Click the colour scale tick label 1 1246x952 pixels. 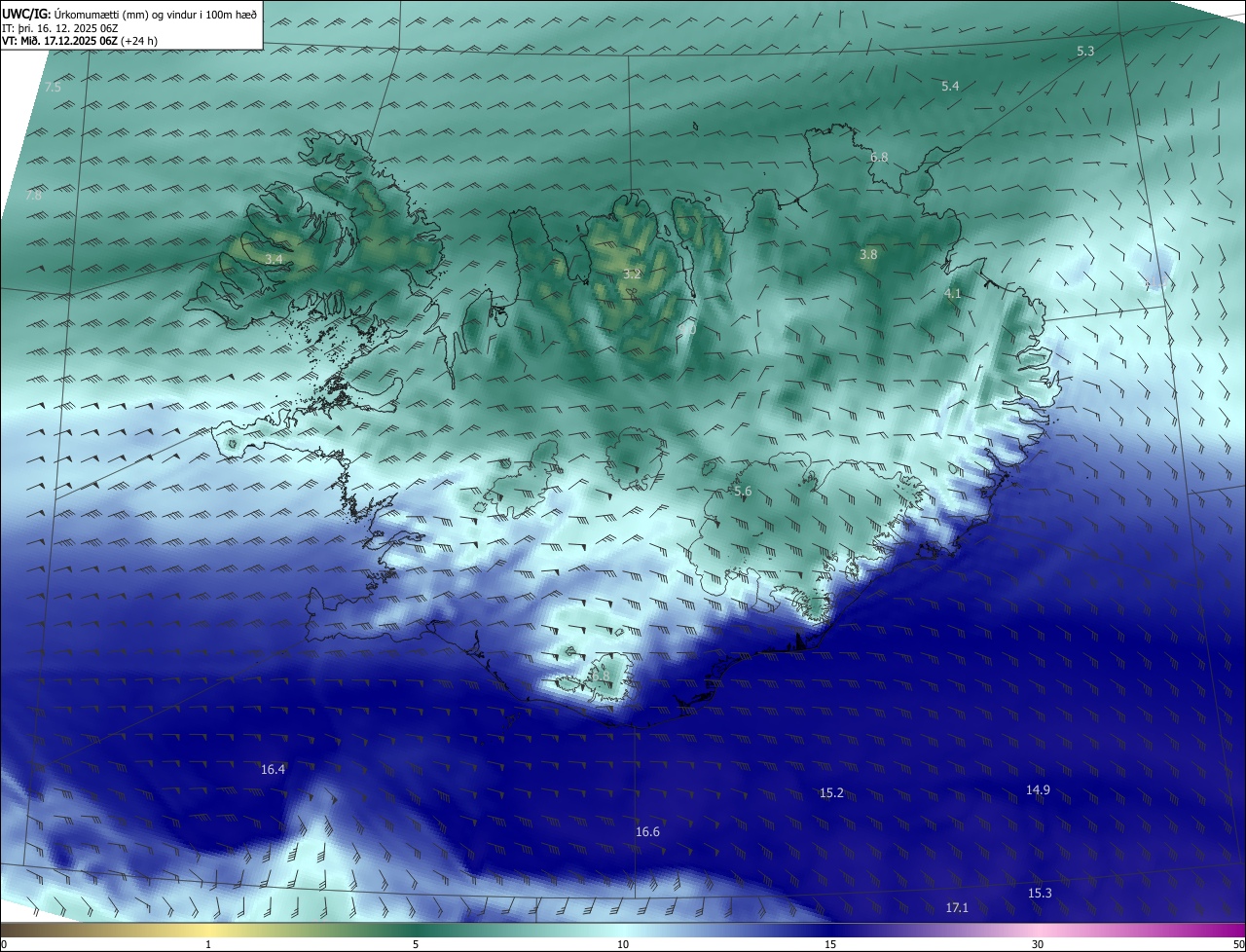click(208, 944)
